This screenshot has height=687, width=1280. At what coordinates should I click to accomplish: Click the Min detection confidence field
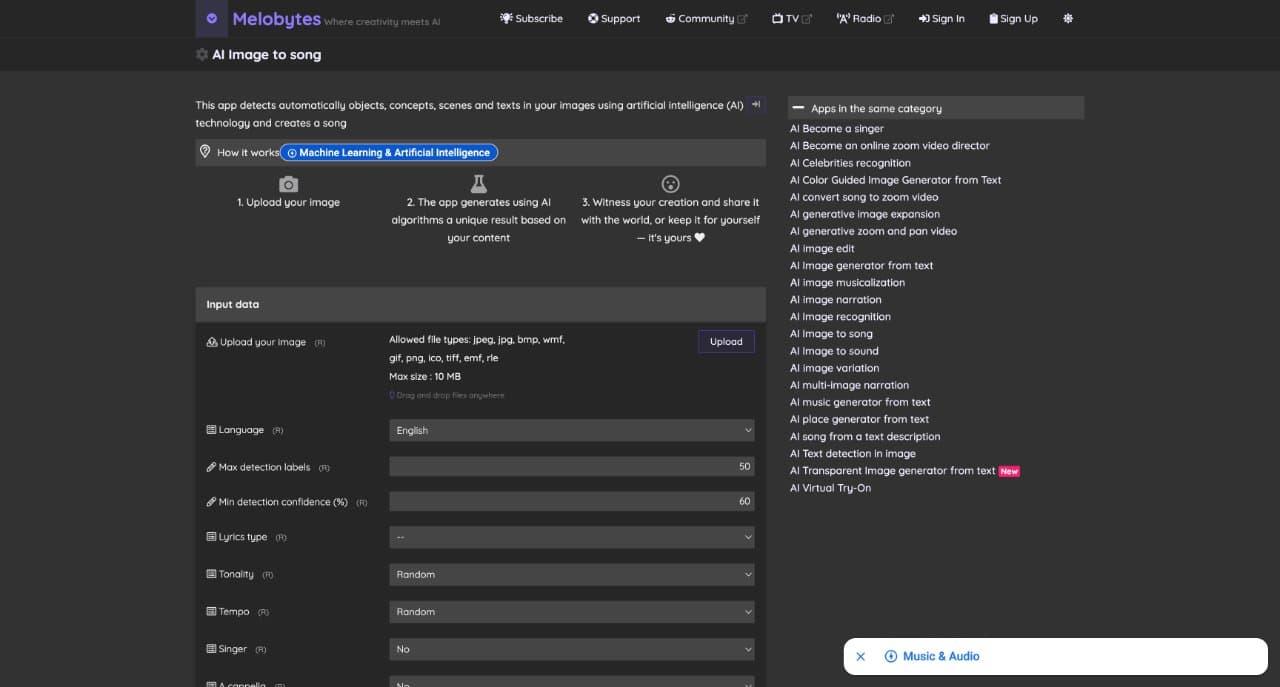[x=572, y=501]
